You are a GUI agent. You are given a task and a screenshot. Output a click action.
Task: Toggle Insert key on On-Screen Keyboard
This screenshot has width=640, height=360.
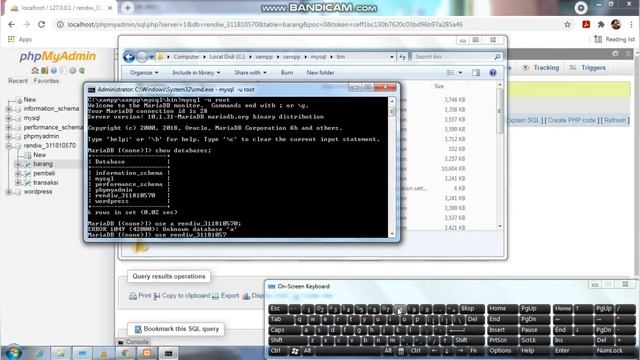502,330
